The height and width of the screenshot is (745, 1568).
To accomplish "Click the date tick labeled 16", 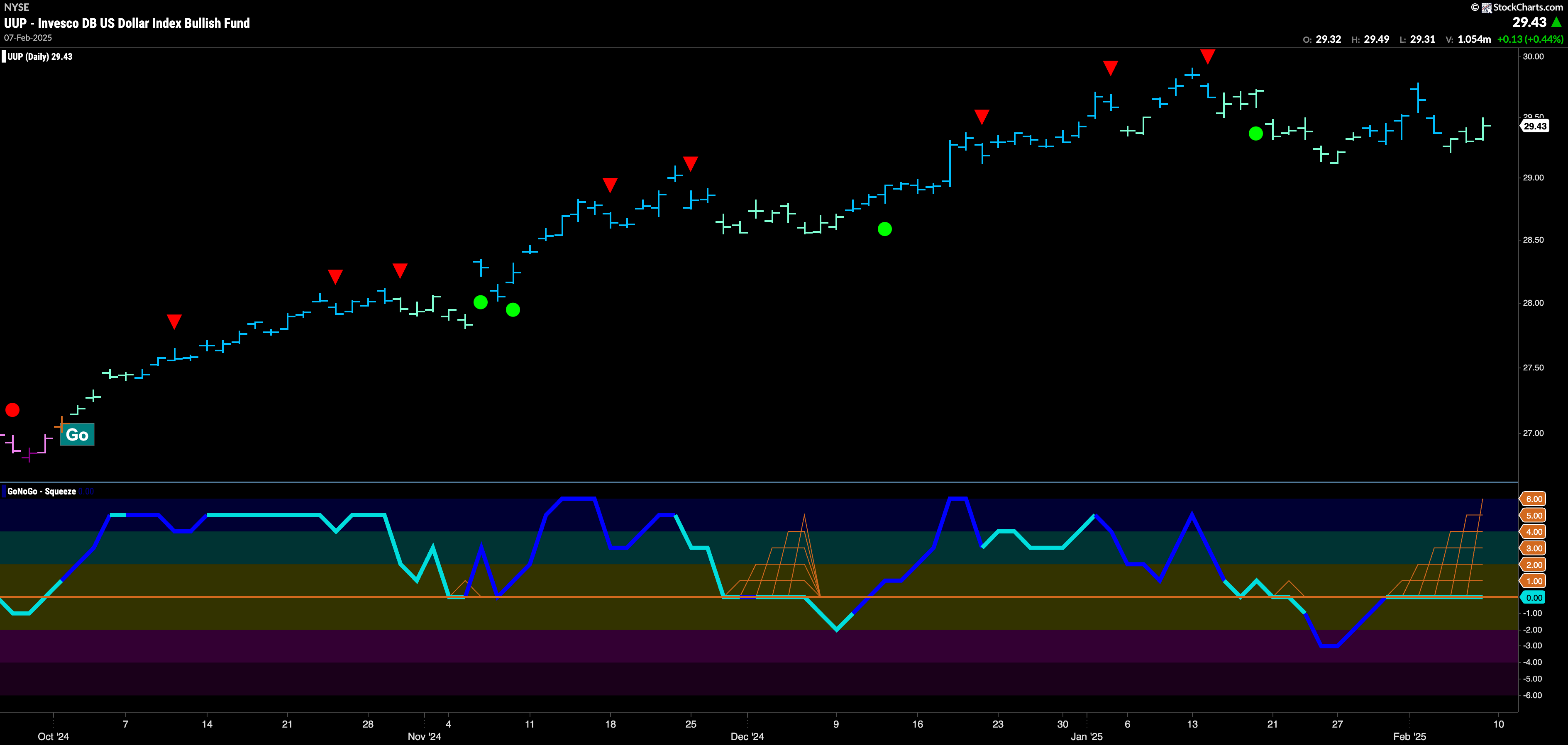I will click(x=917, y=724).
